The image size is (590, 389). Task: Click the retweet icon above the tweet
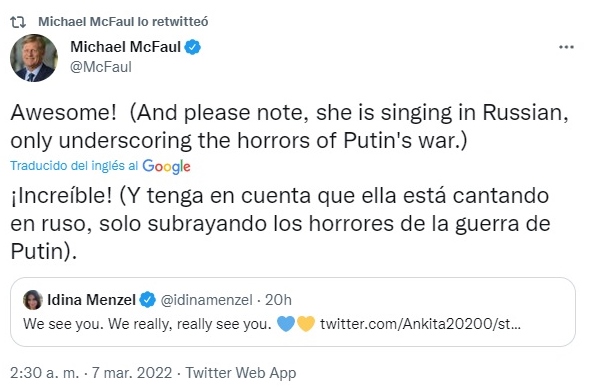click(18, 22)
